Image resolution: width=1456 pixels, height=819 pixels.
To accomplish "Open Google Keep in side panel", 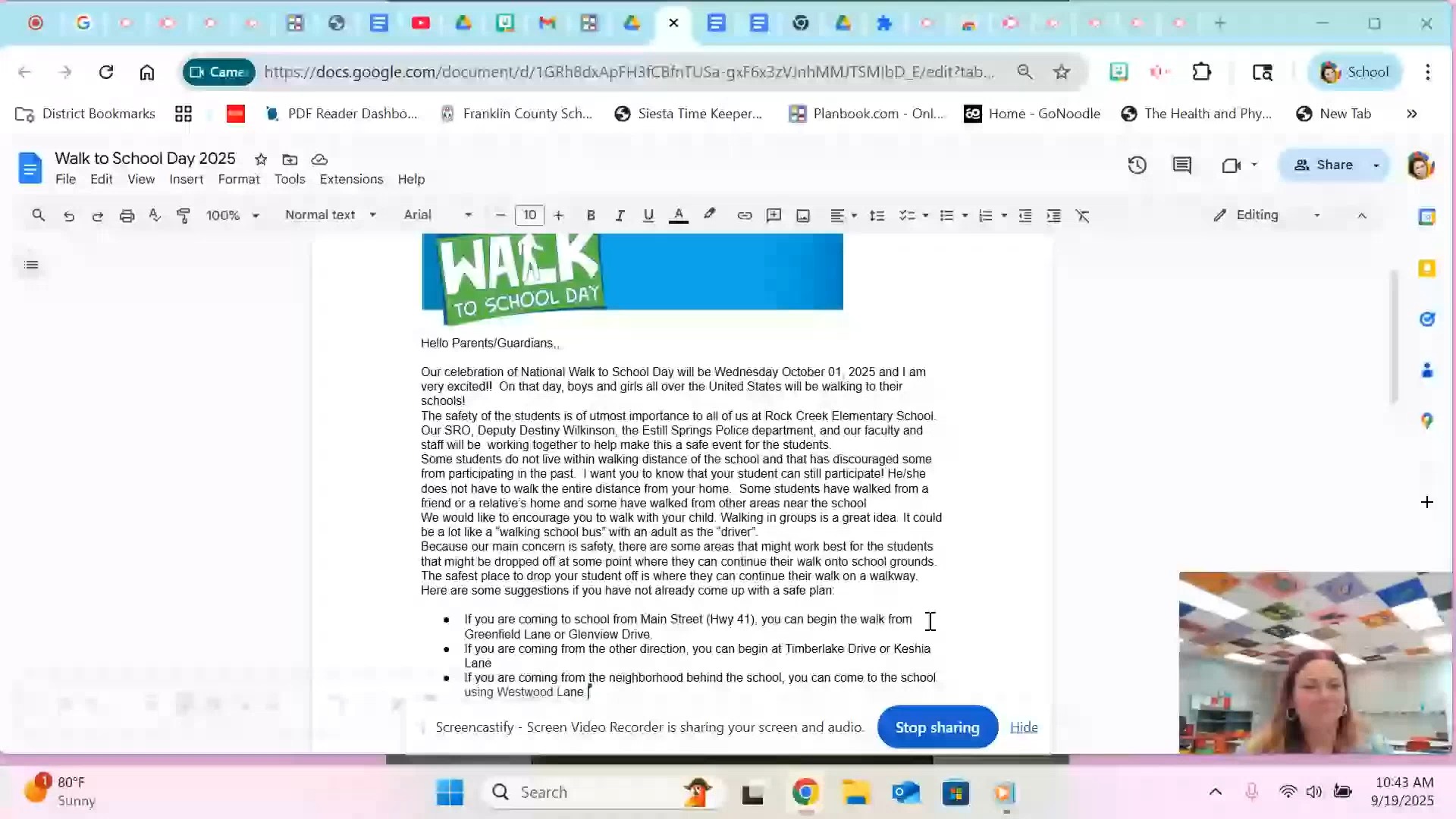I will (1427, 268).
